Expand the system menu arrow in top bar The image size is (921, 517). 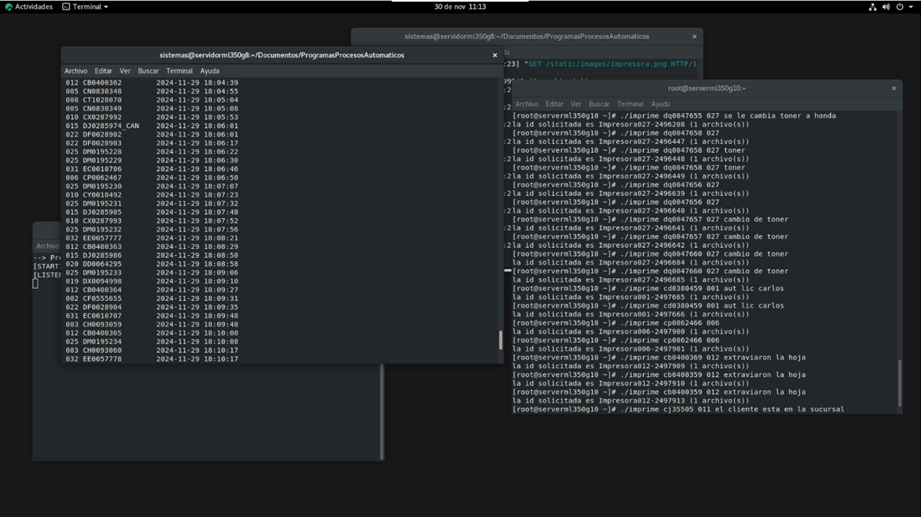click(911, 7)
